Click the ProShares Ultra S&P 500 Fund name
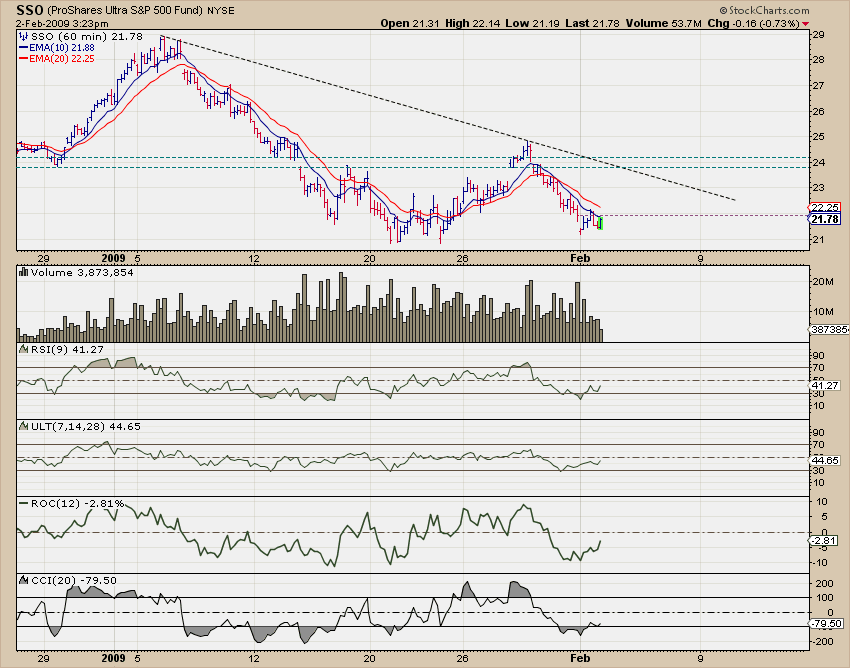The width and height of the screenshot is (850, 668). point(125,11)
